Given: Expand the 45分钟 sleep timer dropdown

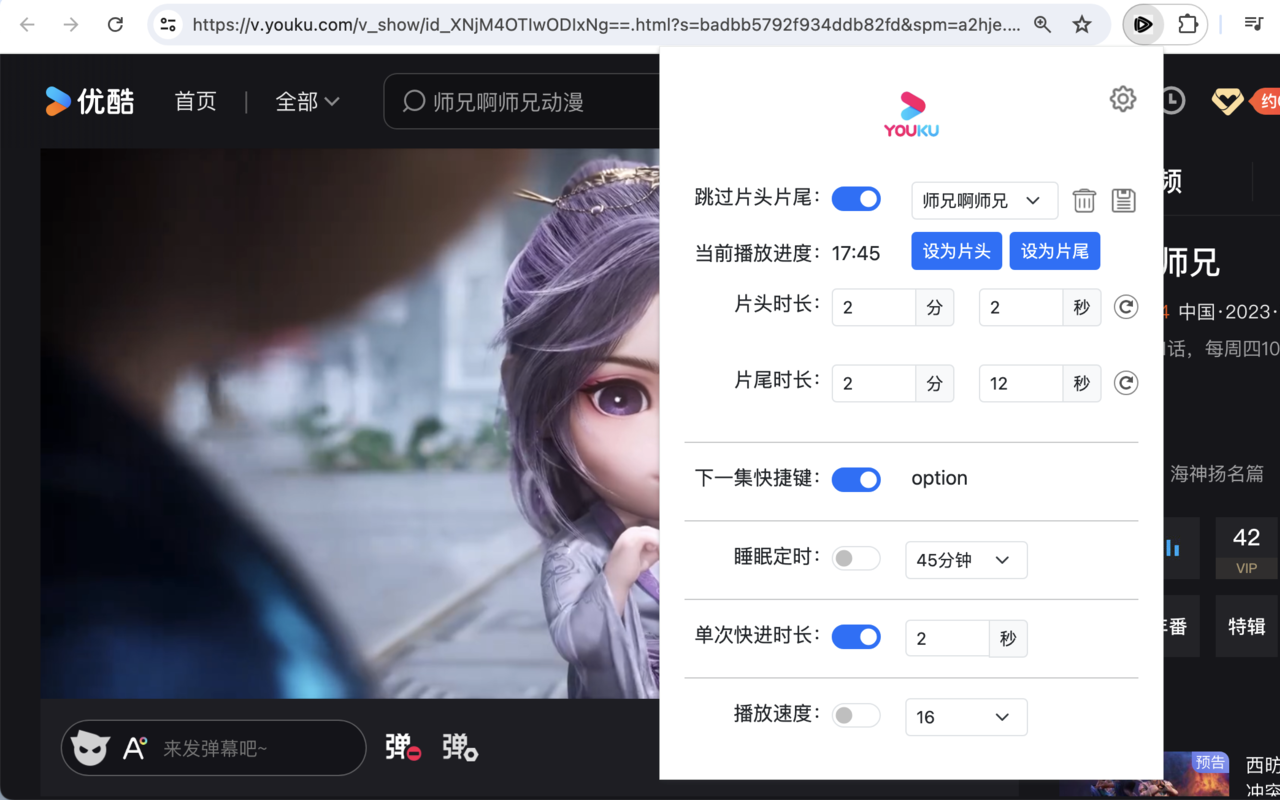Looking at the screenshot, I should [x=965, y=560].
